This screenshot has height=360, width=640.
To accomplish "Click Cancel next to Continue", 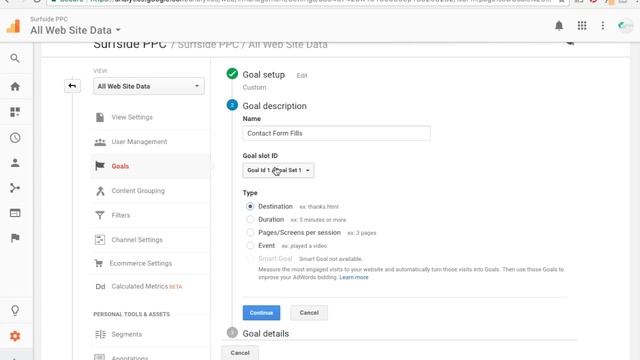I will coord(309,313).
